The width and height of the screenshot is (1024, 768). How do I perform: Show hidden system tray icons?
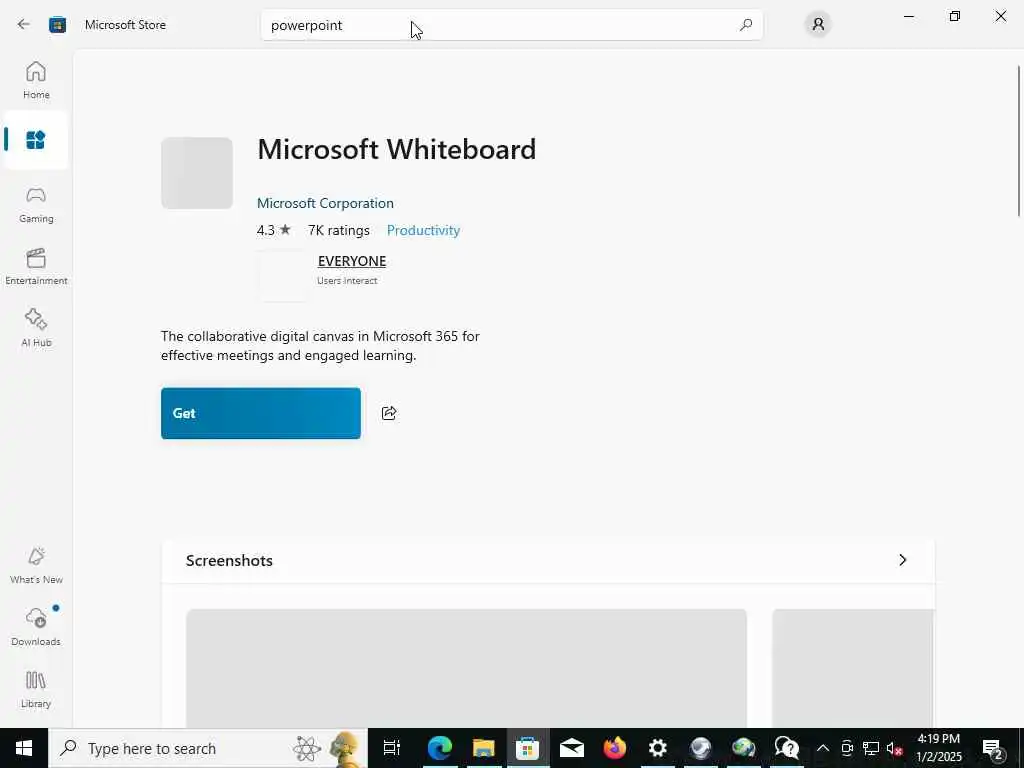tap(823, 748)
